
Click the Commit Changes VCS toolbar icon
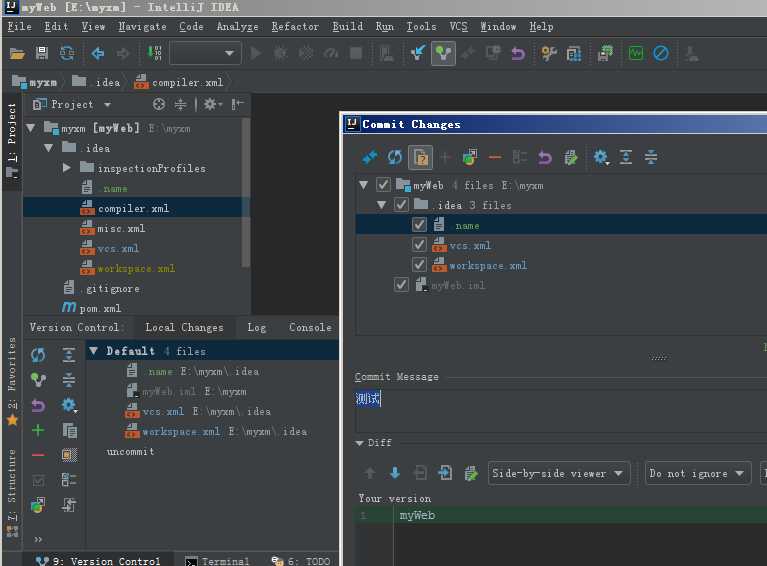(443, 53)
